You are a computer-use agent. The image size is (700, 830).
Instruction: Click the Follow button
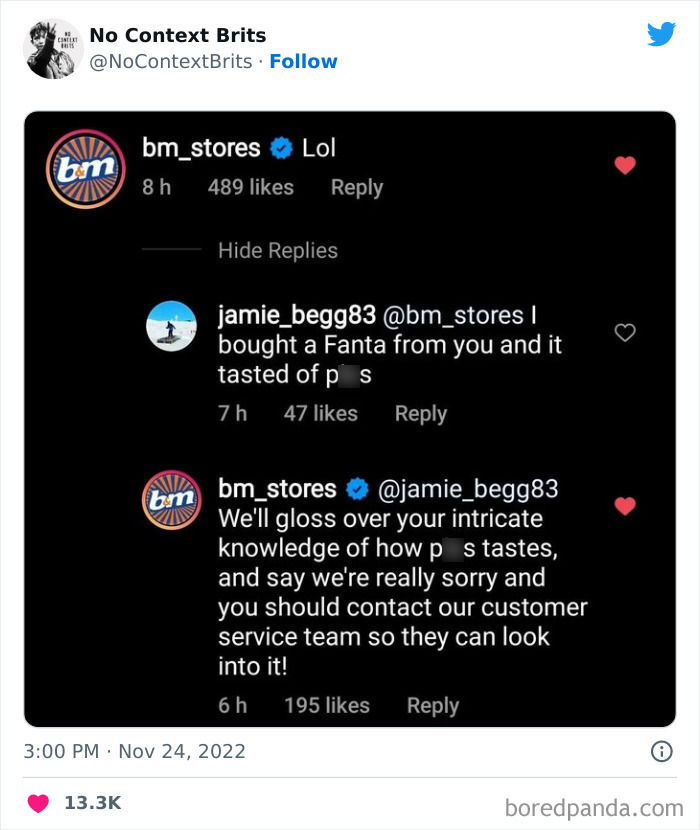304,61
